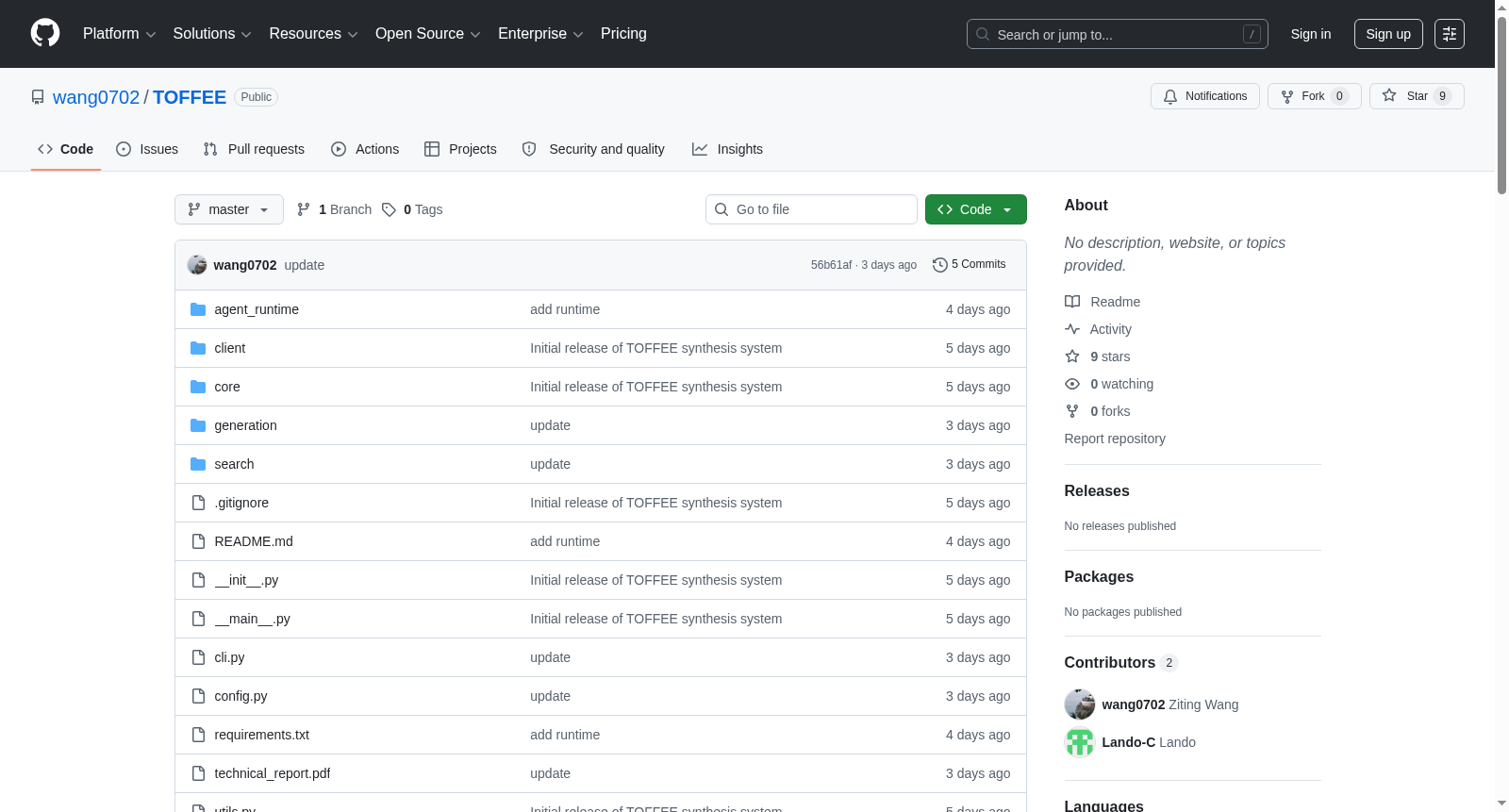Expand the Enterprise menu

pyautogui.click(x=540, y=33)
